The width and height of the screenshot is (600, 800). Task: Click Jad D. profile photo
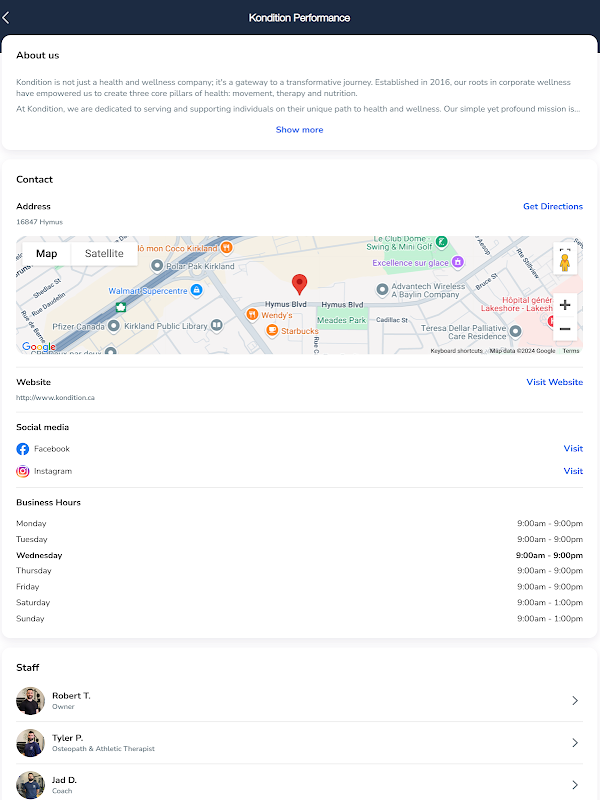[31, 785]
